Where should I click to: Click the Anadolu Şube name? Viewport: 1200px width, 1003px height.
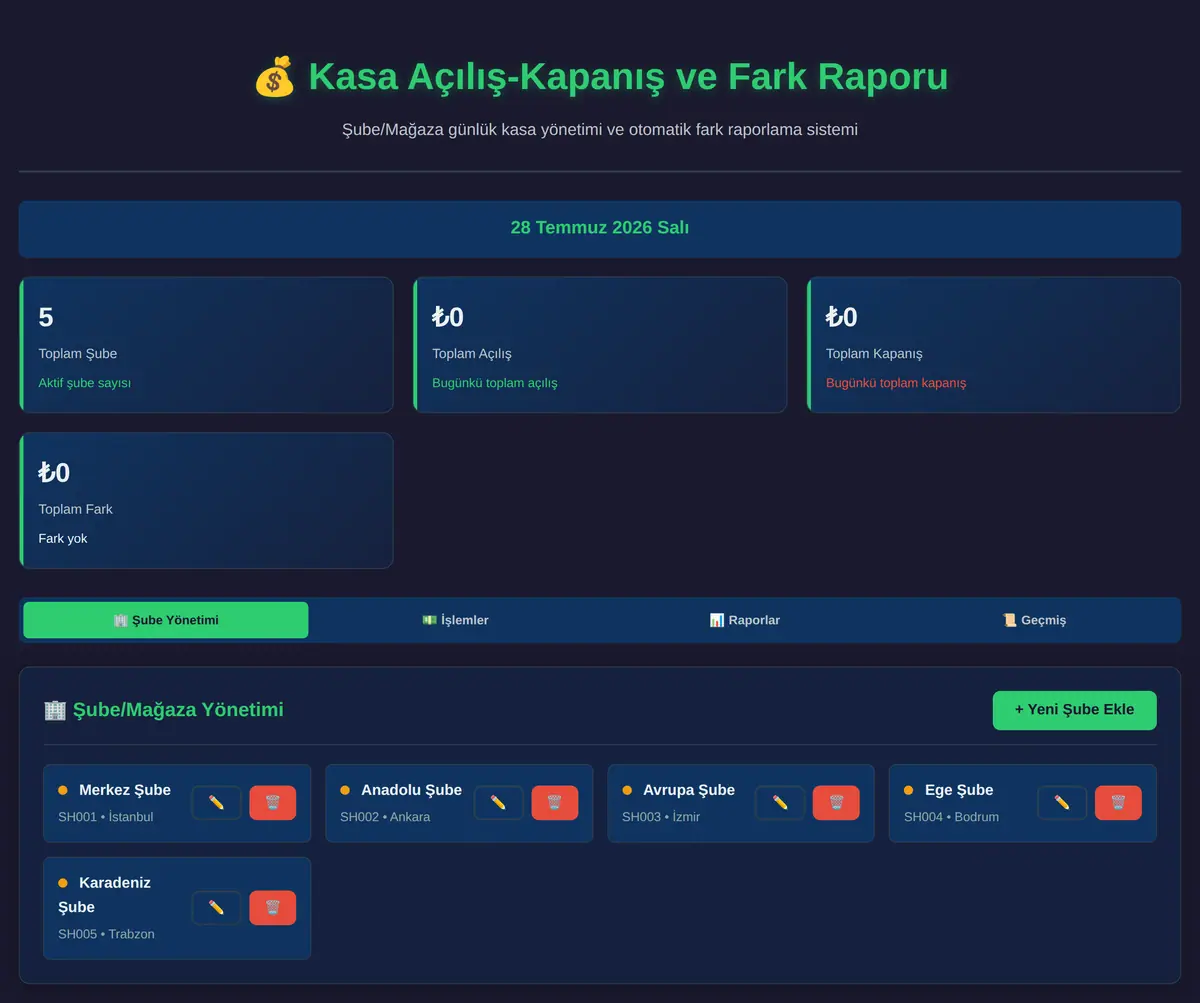pyautogui.click(x=411, y=790)
